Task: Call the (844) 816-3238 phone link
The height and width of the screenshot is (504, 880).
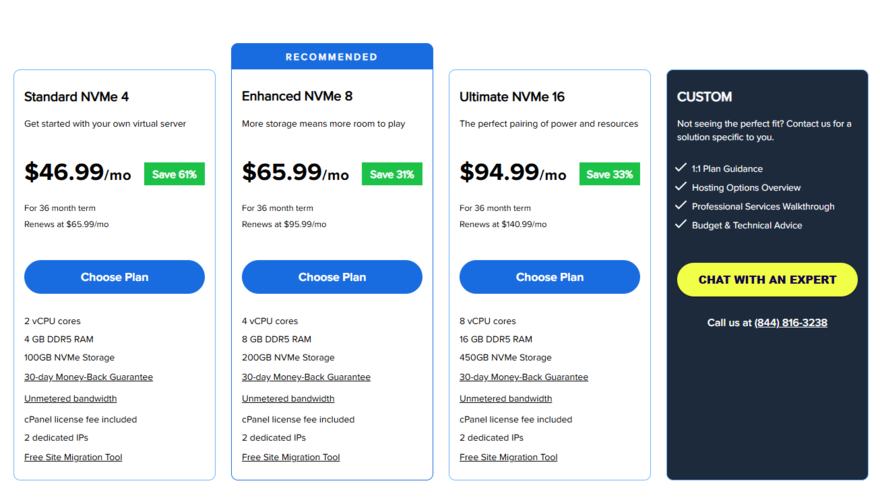Action: coord(790,323)
